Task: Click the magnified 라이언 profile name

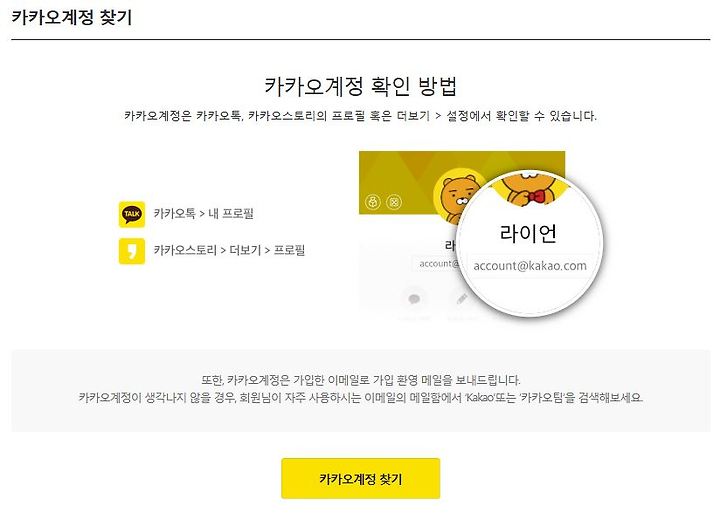Action: [x=528, y=233]
